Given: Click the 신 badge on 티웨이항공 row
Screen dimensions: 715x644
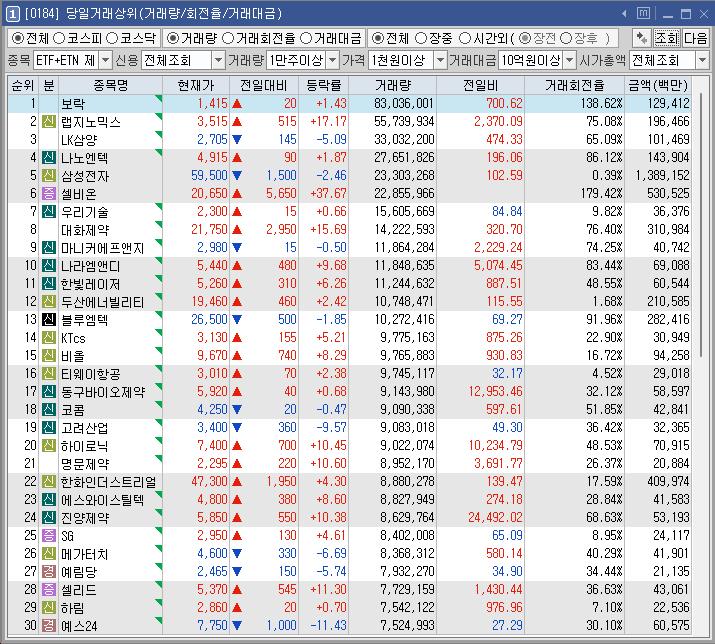Looking at the screenshot, I should pos(49,374).
